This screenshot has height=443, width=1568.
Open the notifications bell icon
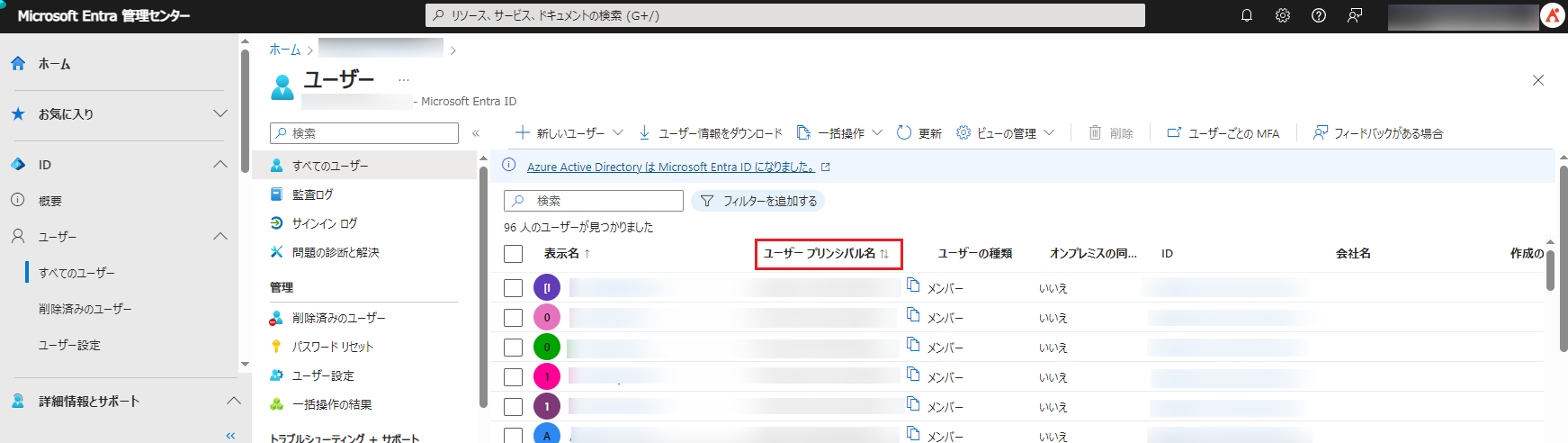(x=1247, y=15)
